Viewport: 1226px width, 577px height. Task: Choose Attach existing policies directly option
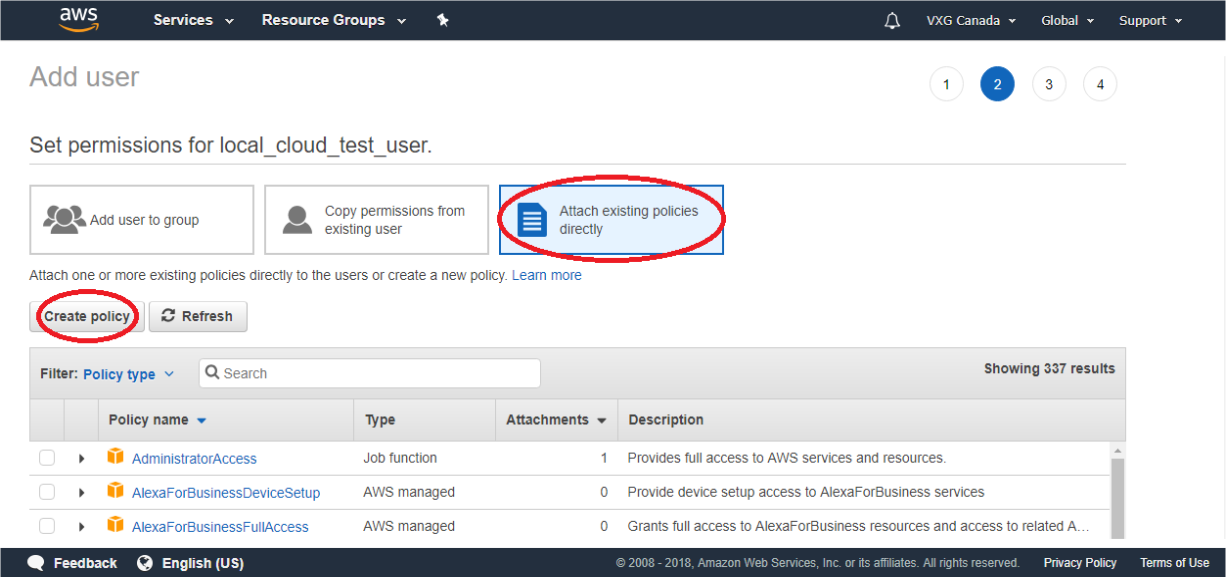(x=611, y=220)
